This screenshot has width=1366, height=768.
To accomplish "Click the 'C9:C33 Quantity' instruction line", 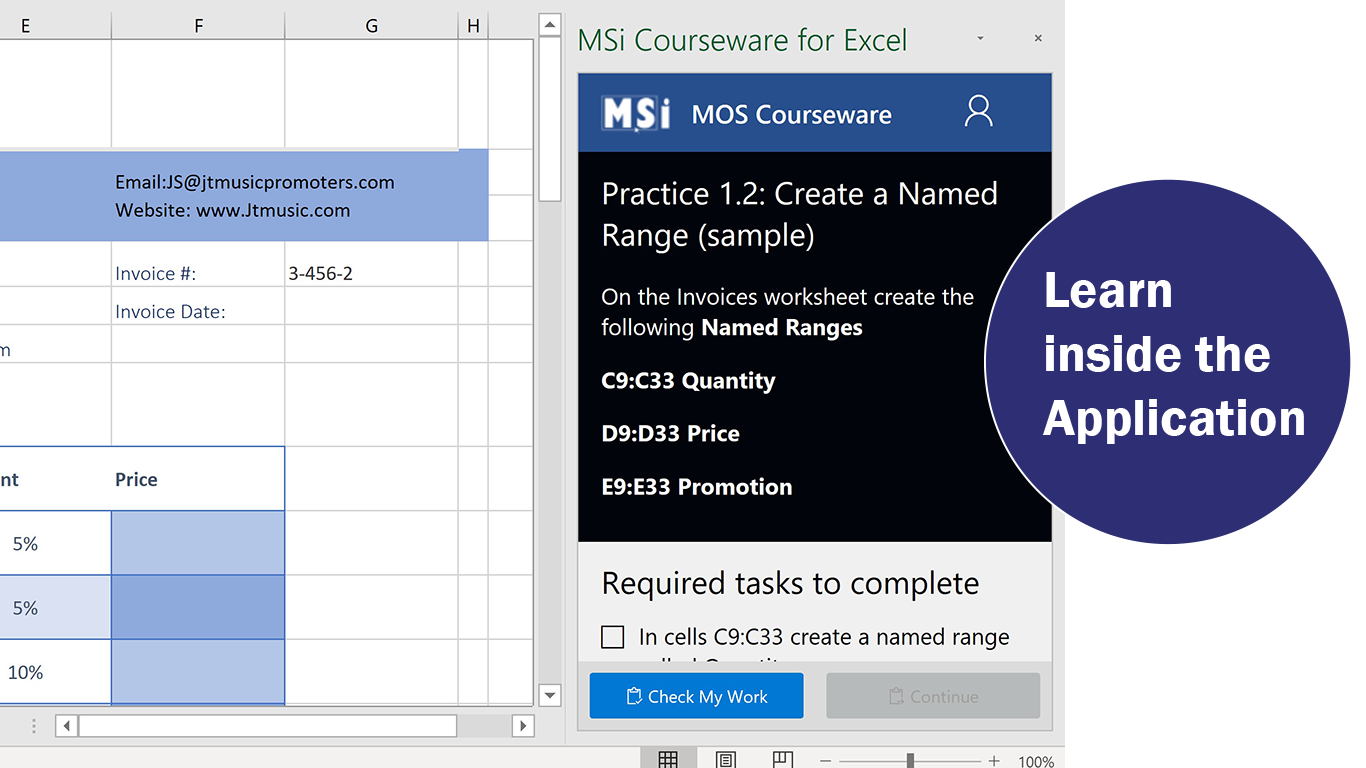I will tap(688, 381).
